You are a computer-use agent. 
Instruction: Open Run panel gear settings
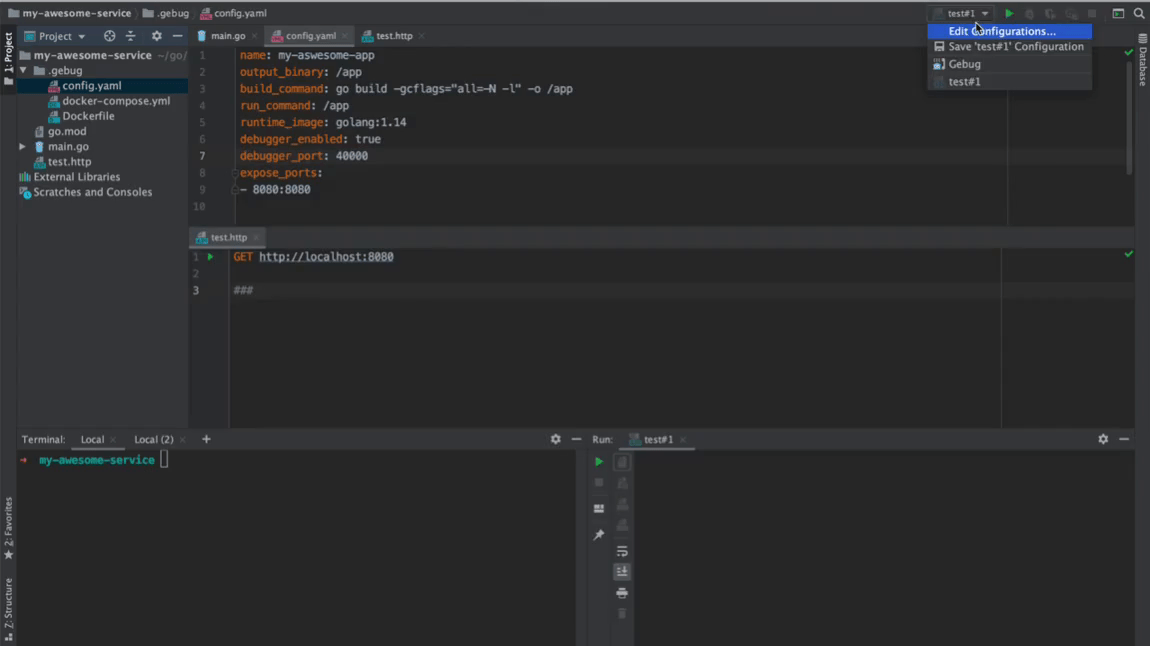coord(1103,439)
